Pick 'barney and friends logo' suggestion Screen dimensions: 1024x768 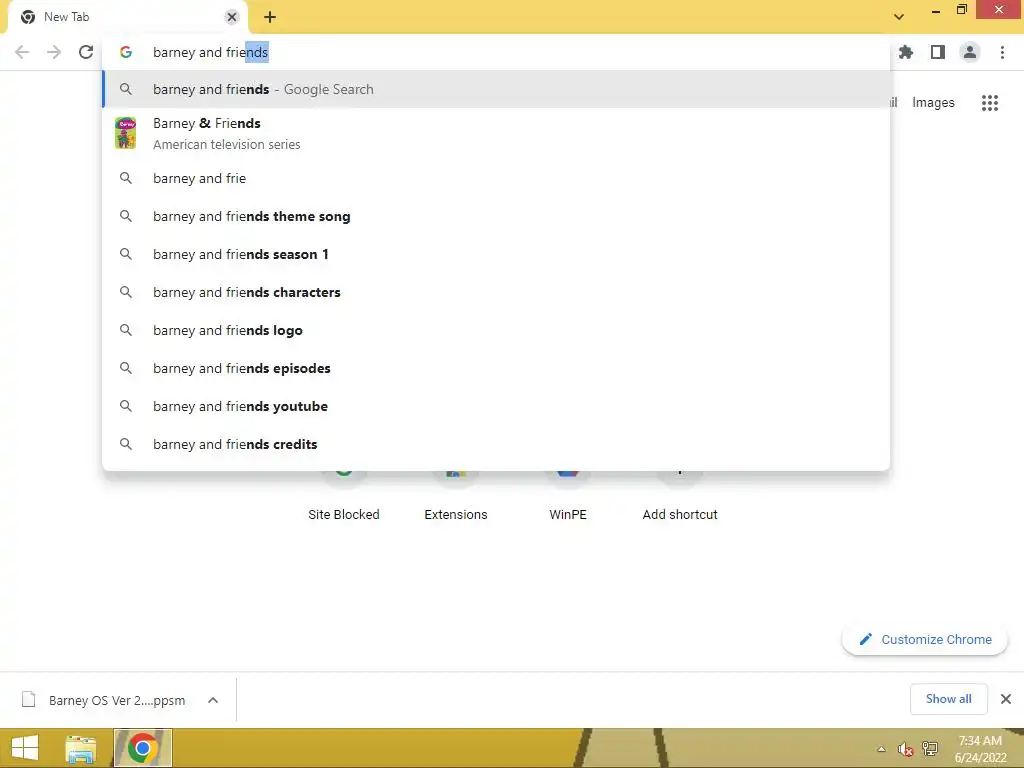click(496, 330)
